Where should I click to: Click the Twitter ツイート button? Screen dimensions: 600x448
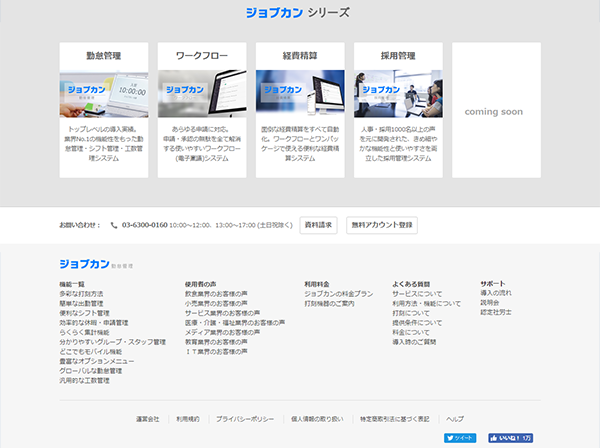click(460, 438)
